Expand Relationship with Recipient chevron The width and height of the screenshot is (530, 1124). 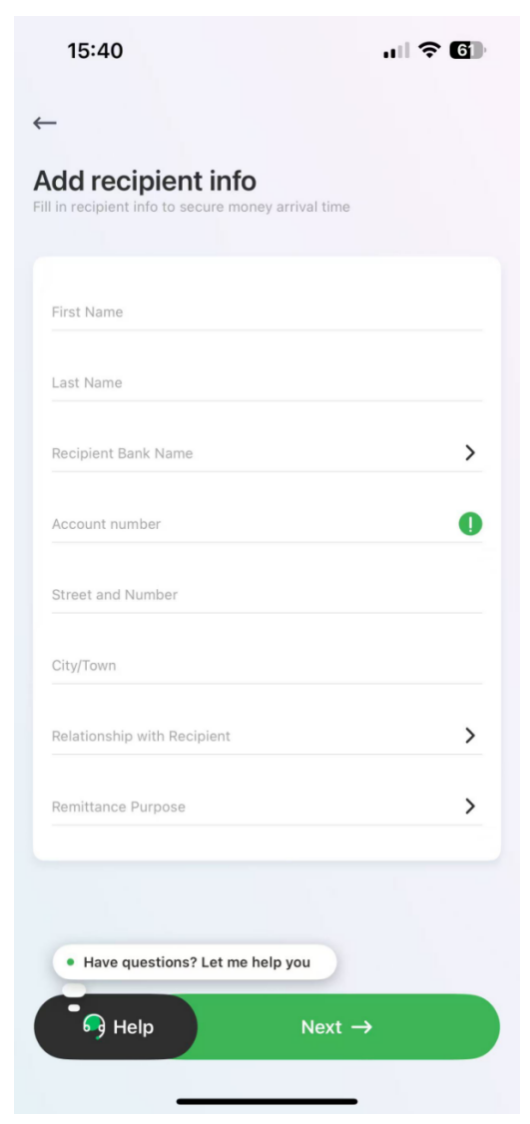click(x=470, y=735)
